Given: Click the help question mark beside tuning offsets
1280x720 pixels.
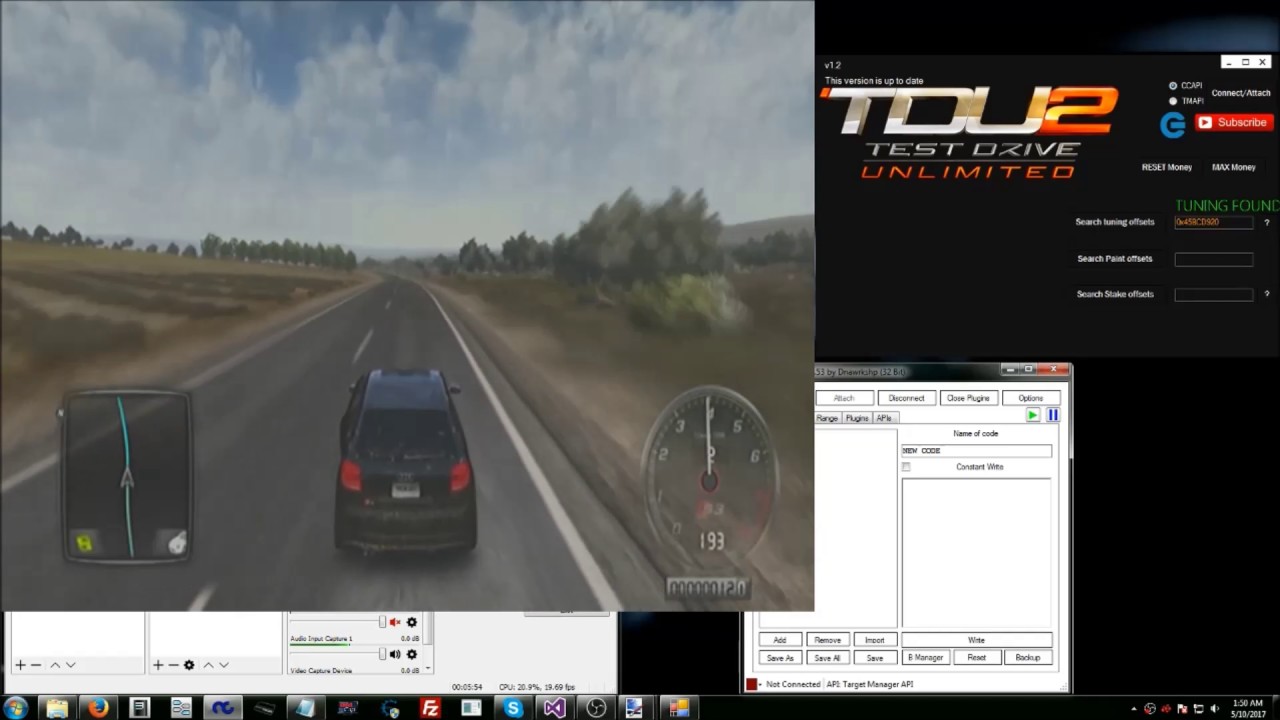Looking at the screenshot, I should [x=1267, y=223].
